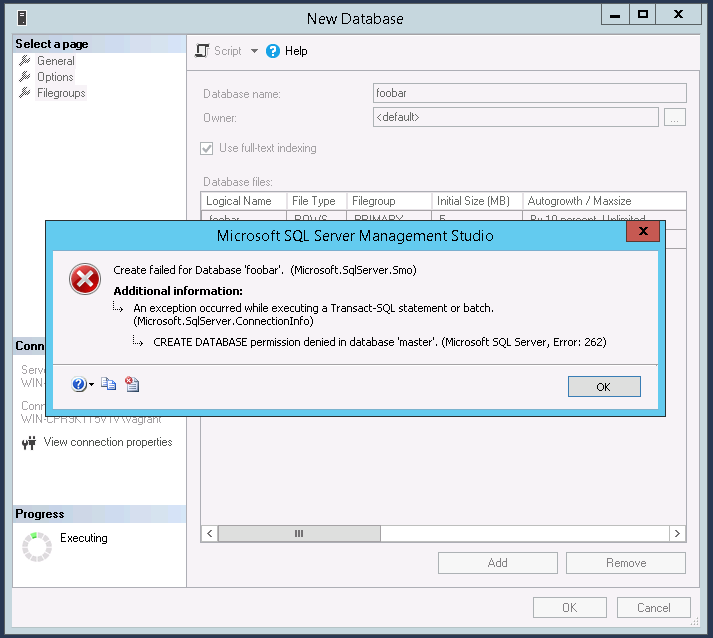Click the wrench icon beside Options
Image resolution: width=713 pixels, height=638 pixels.
(25, 76)
